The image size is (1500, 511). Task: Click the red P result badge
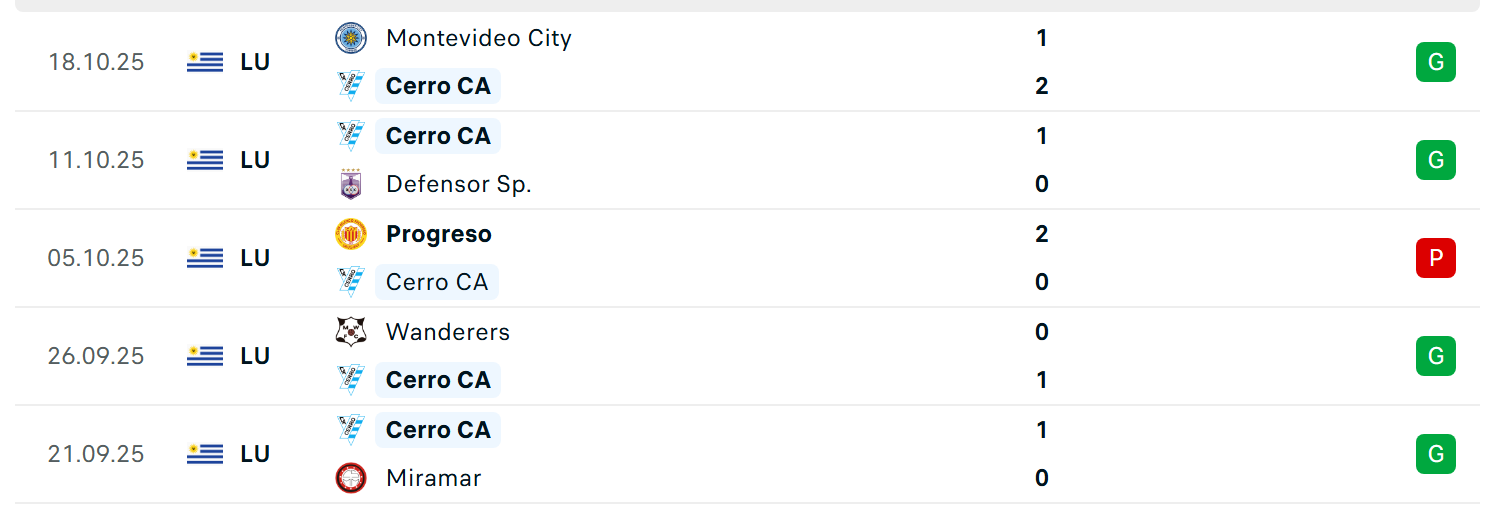tap(1436, 258)
